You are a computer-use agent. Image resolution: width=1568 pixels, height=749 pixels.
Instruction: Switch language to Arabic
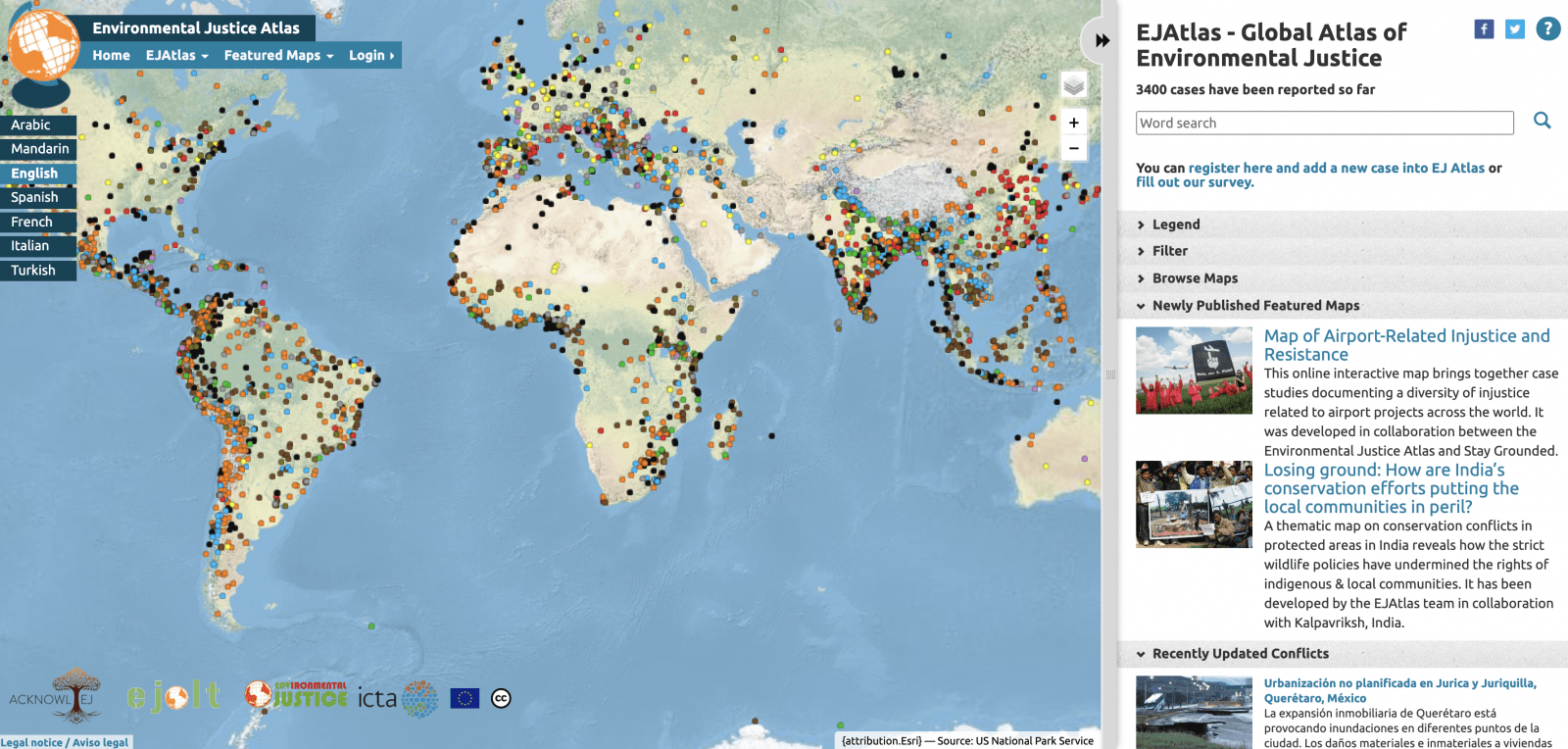[x=31, y=125]
